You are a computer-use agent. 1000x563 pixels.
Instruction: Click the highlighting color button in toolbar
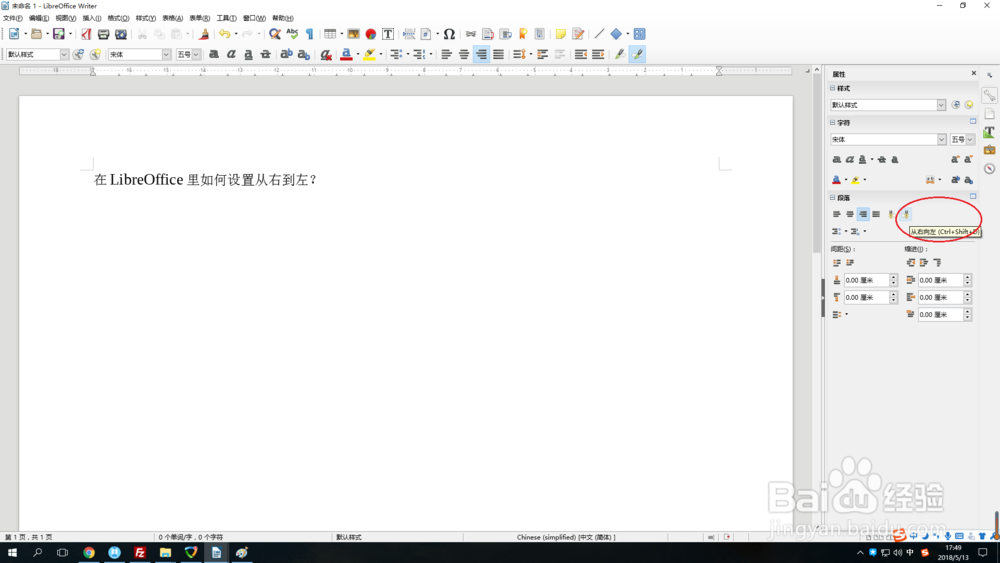pyautogui.click(x=369, y=54)
